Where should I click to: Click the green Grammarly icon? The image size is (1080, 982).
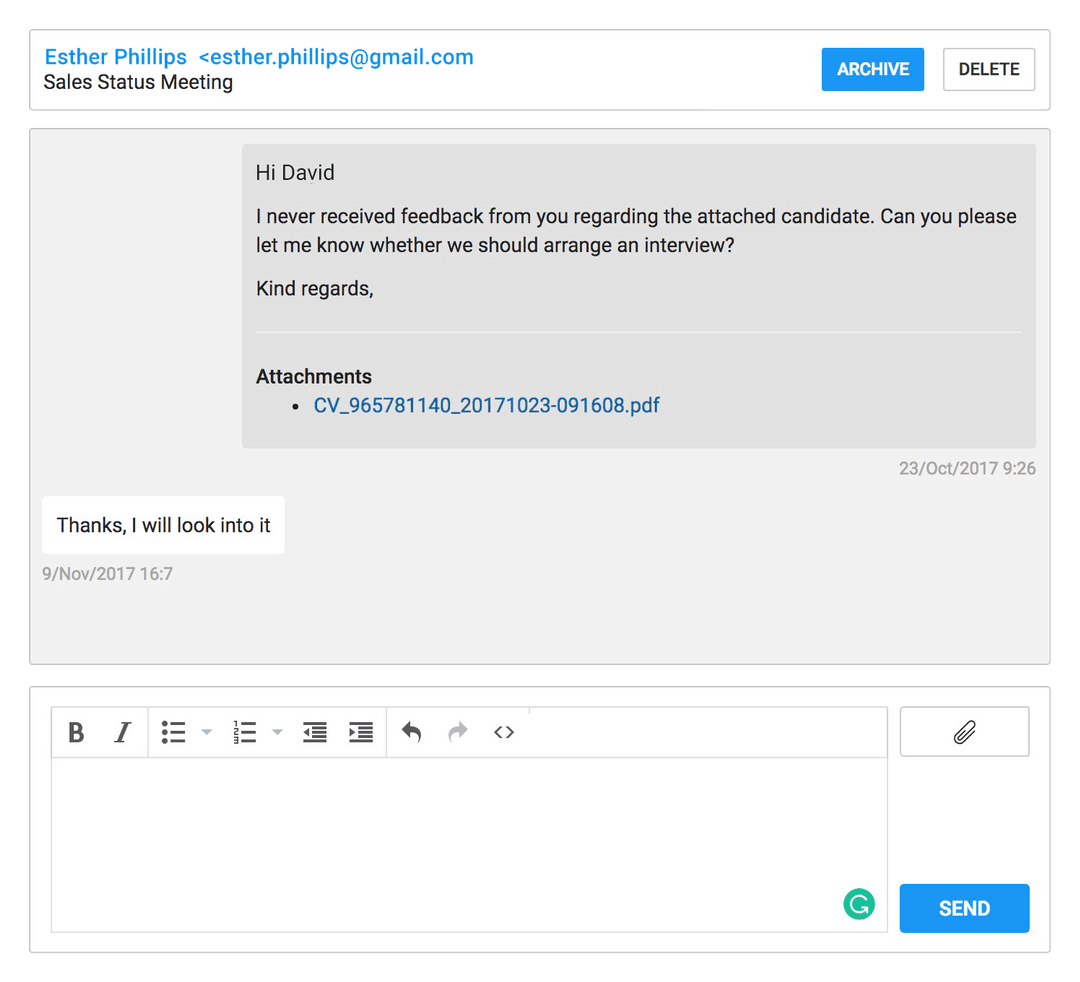858,905
